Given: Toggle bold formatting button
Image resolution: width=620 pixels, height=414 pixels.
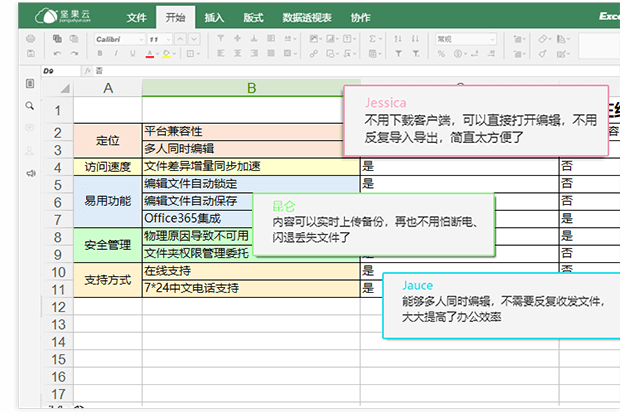Looking at the screenshot, I should 100,53.
